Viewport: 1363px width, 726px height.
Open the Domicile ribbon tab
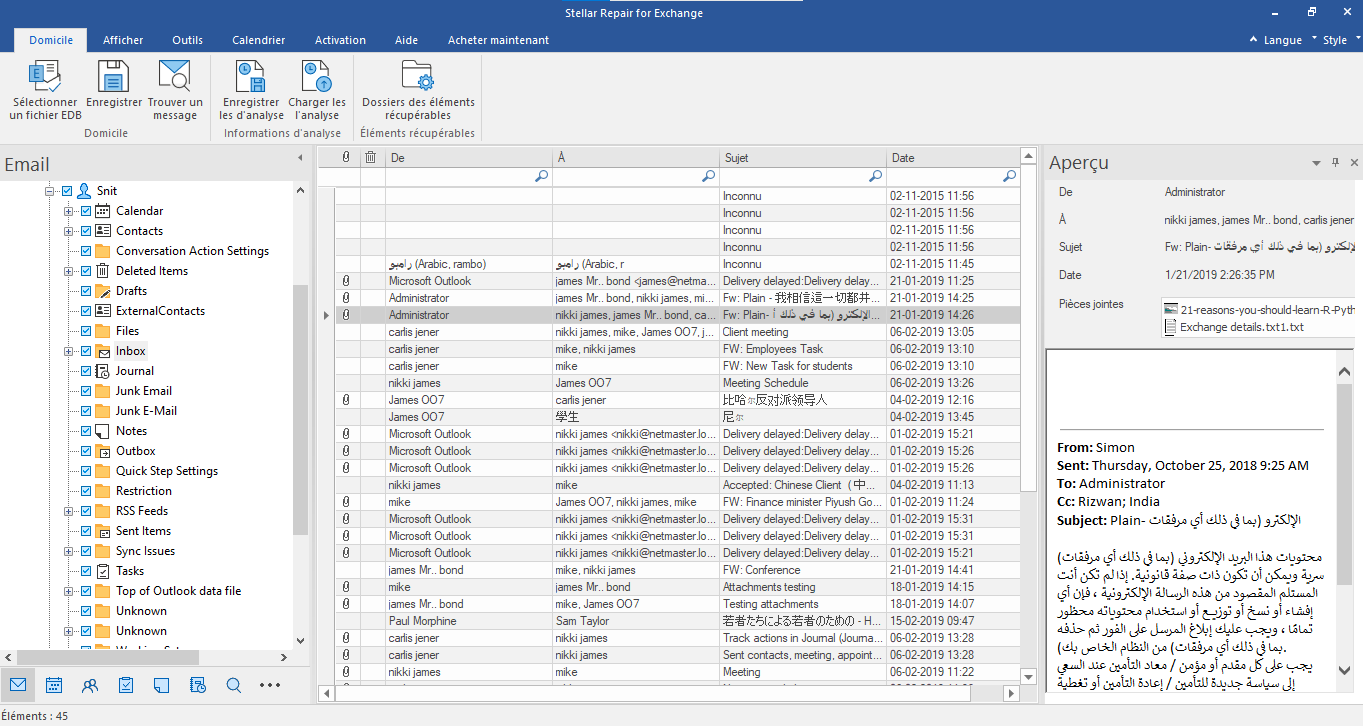point(51,40)
